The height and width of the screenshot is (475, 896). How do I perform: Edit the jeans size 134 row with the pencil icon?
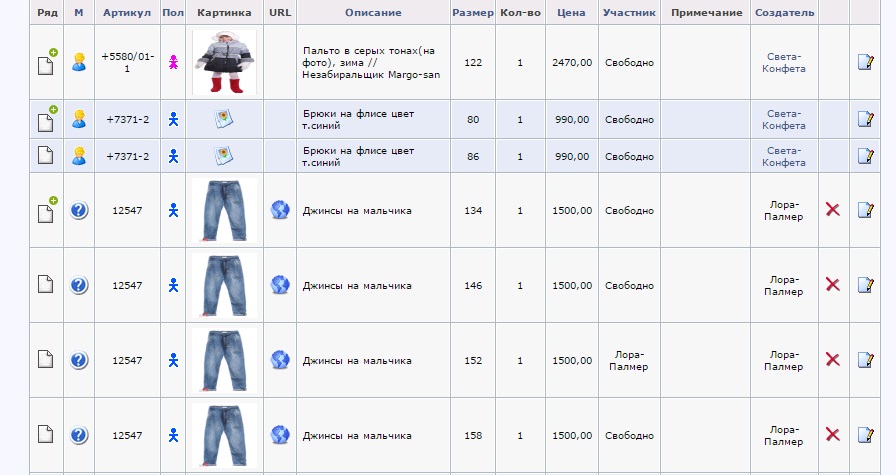[866, 210]
